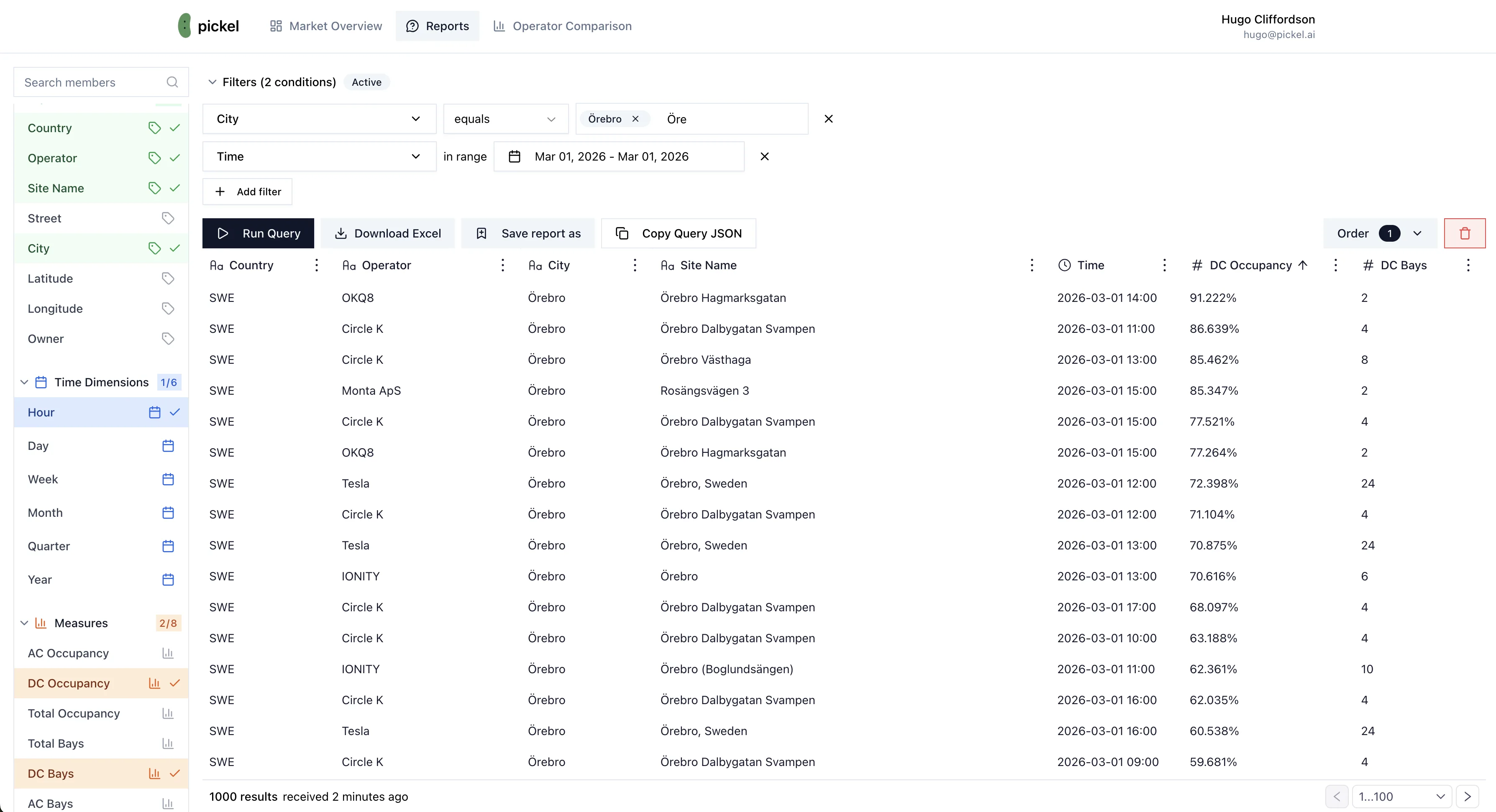Remove the City filter condition

[829, 119]
